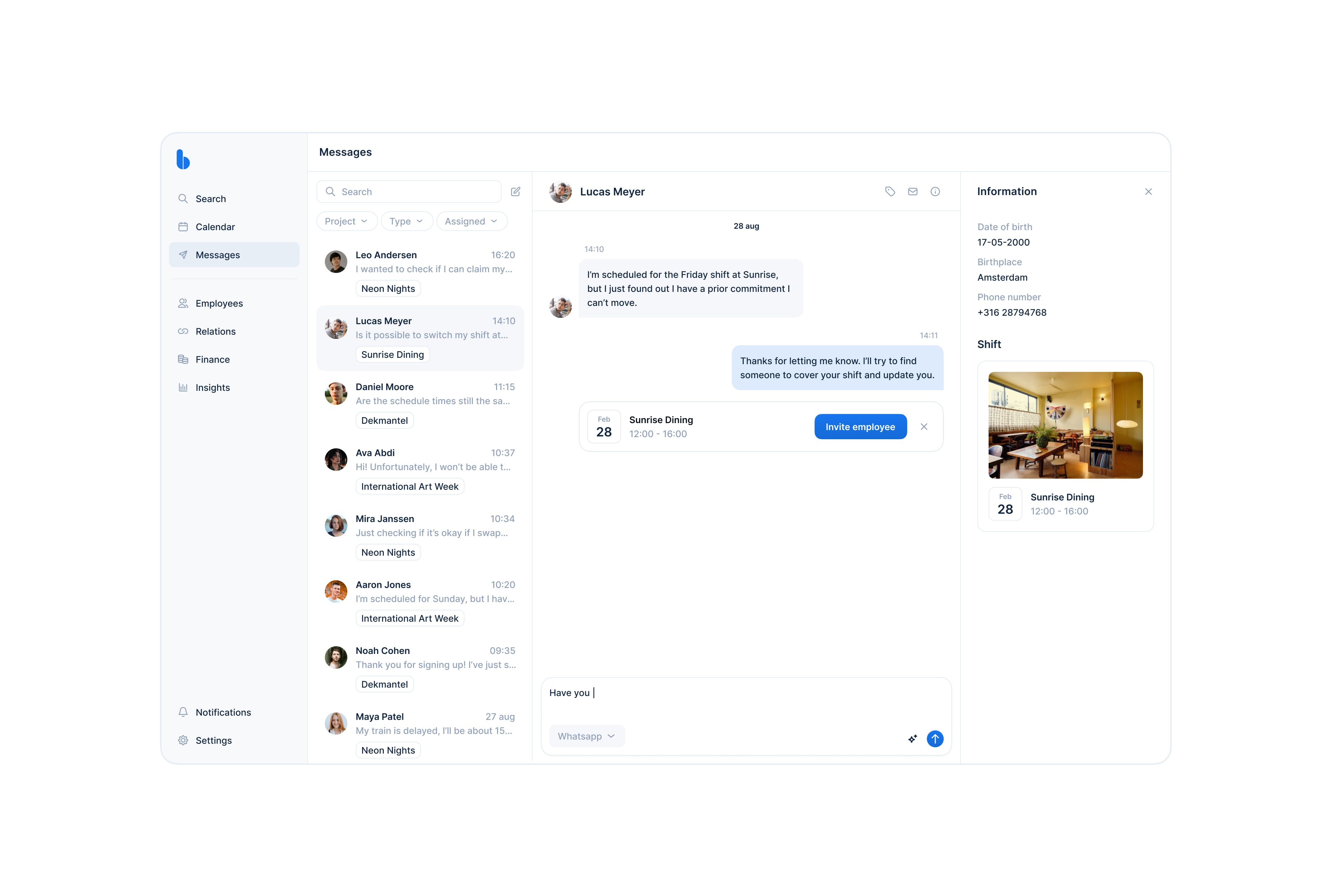1331x896 pixels.
Task: Open the Leo Andersen conversation
Action: click(x=420, y=272)
